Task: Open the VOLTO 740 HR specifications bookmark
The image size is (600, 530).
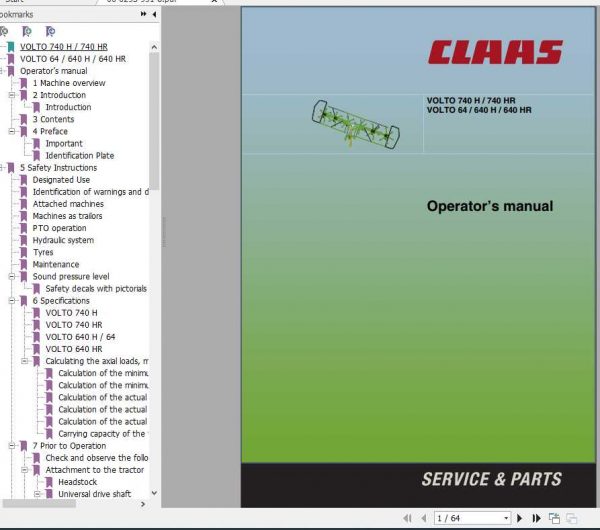Action: (x=74, y=325)
